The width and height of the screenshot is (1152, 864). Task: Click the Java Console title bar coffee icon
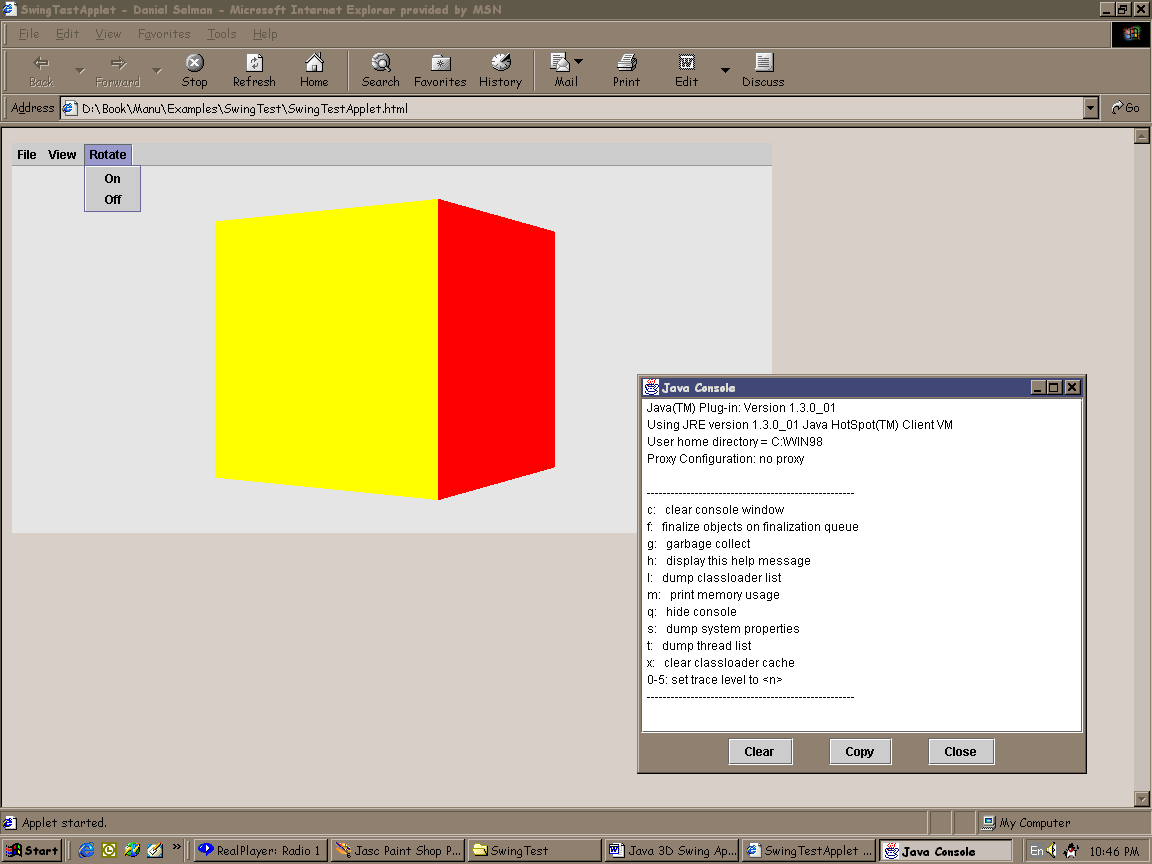pyautogui.click(x=651, y=387)
